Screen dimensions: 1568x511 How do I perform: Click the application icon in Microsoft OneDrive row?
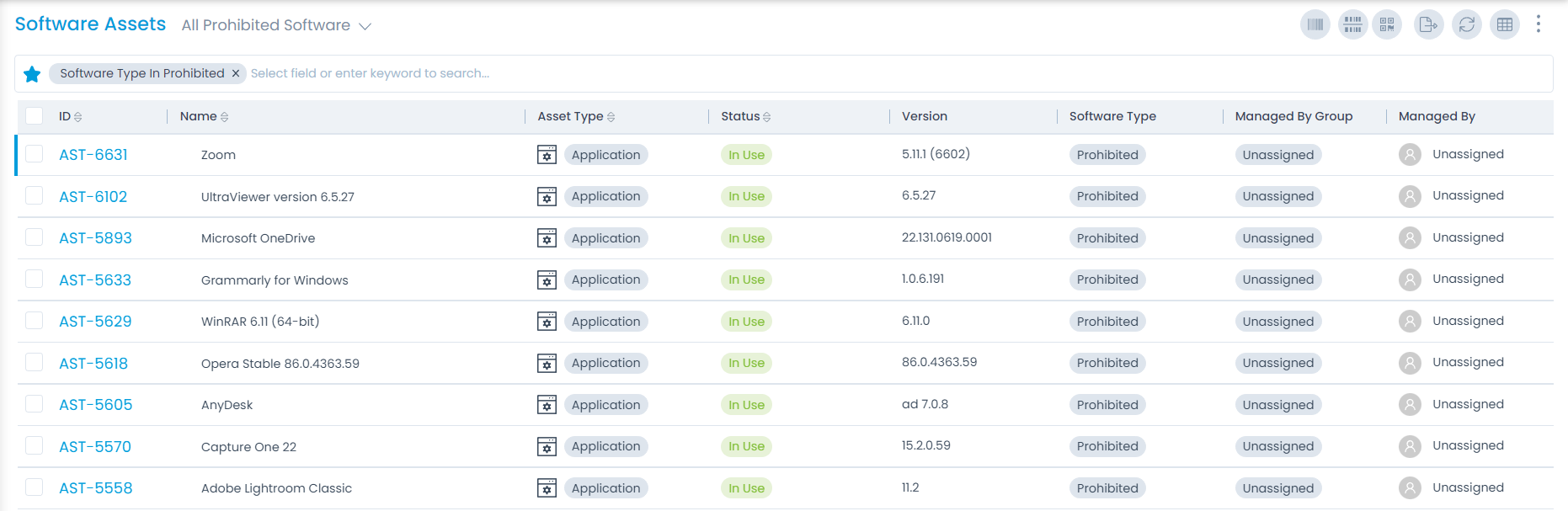point(547,238)
